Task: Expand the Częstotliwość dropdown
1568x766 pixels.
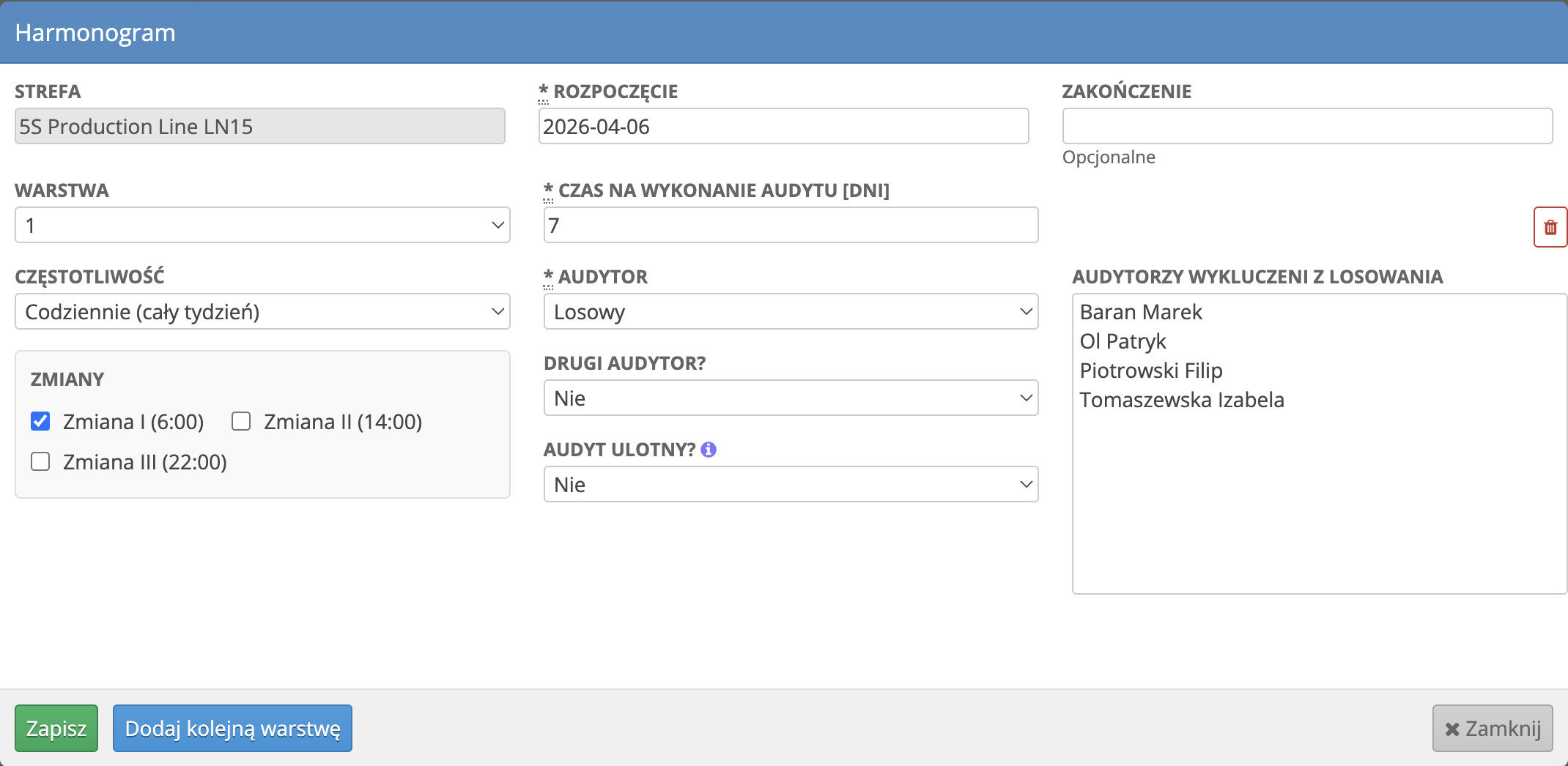Action: coord(262,311)
